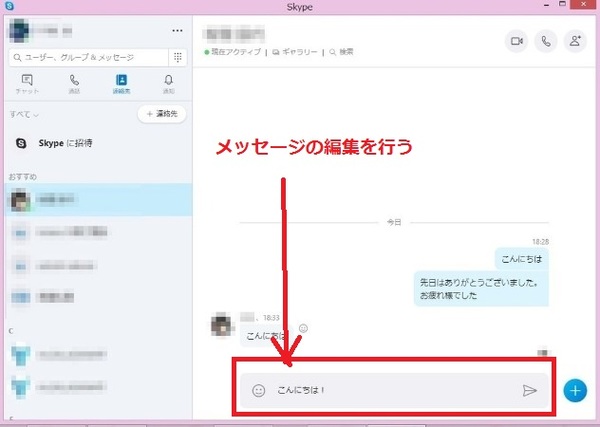Switch to the 通話 calls tab
The width and height of the screenshot is (600, 427).
[x=74, y=83]
